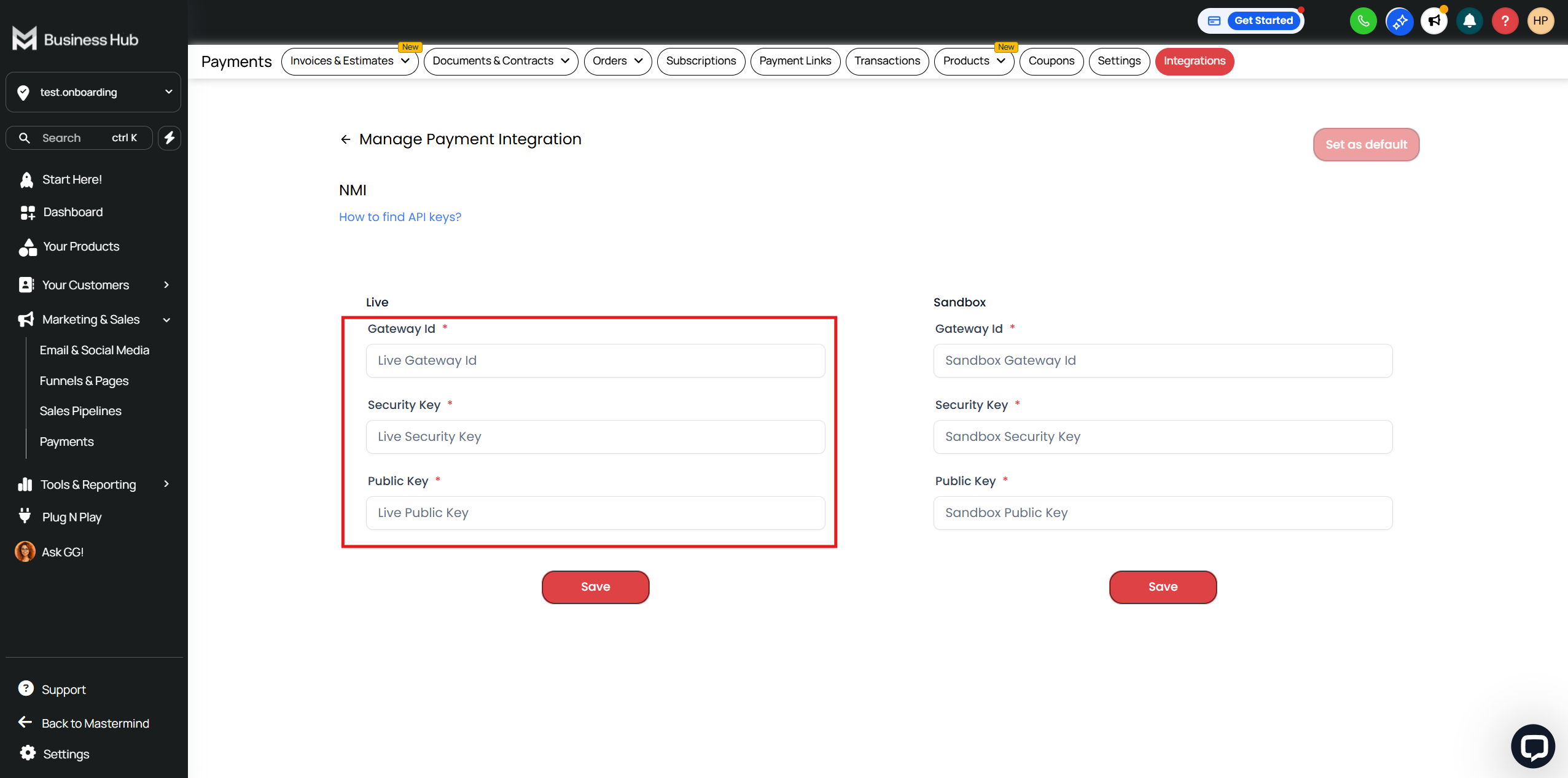This screenshot has height=778, width=1568.
Task: Click the NMI heading text
Action: [353, 190]
